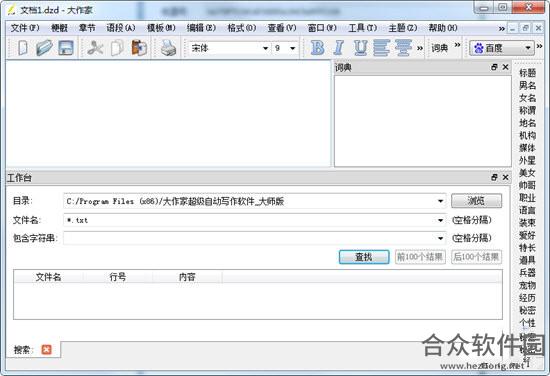Select 美女 in the right sidebar
The image size is (550, 376).
527,173
